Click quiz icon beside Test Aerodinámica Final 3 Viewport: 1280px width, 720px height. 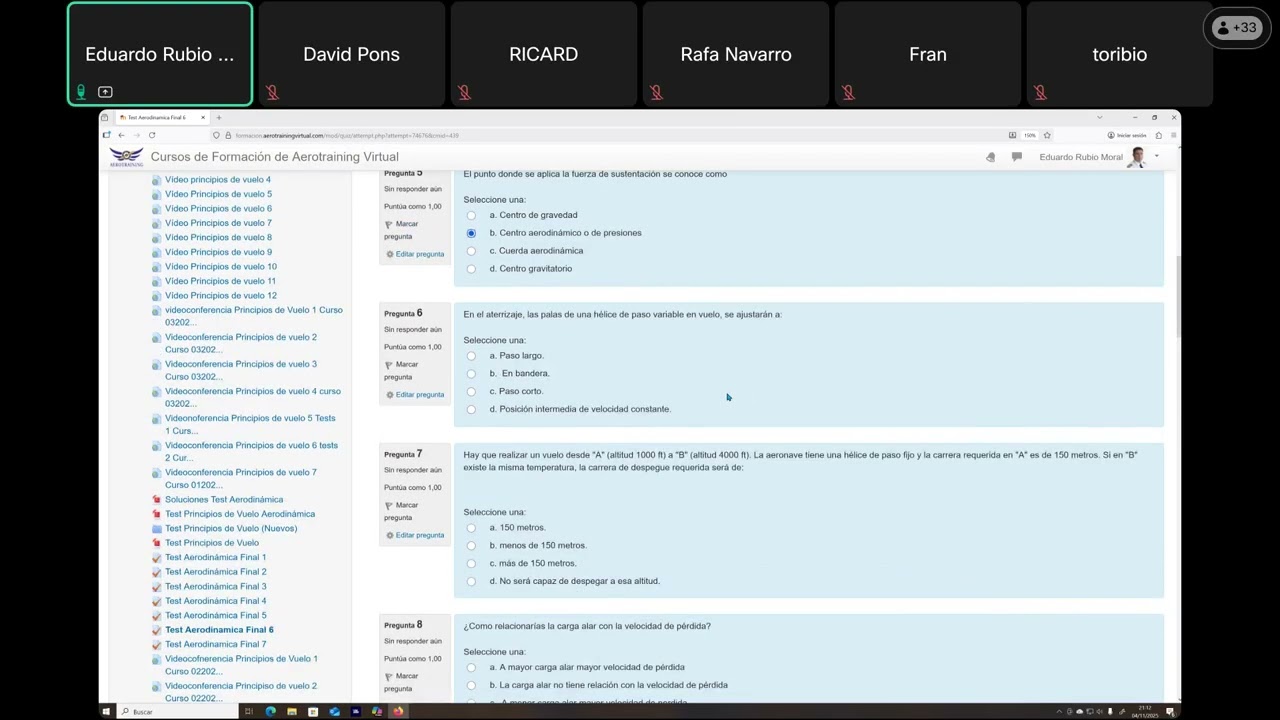(156, 587)
